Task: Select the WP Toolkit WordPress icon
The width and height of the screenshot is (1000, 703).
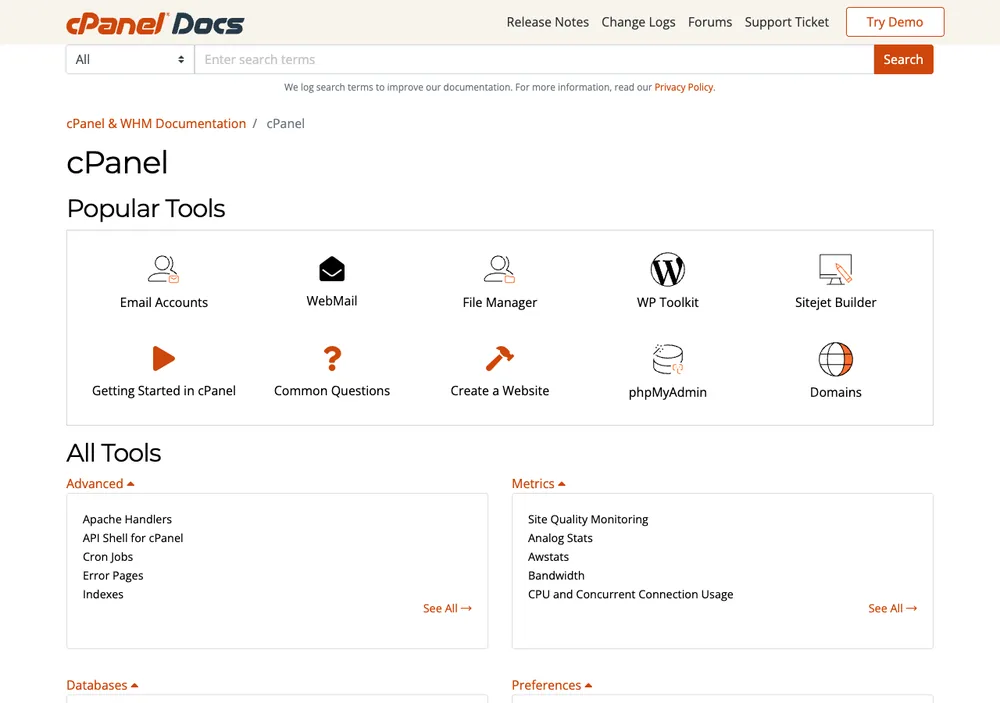Action: (x=668, y=269)
